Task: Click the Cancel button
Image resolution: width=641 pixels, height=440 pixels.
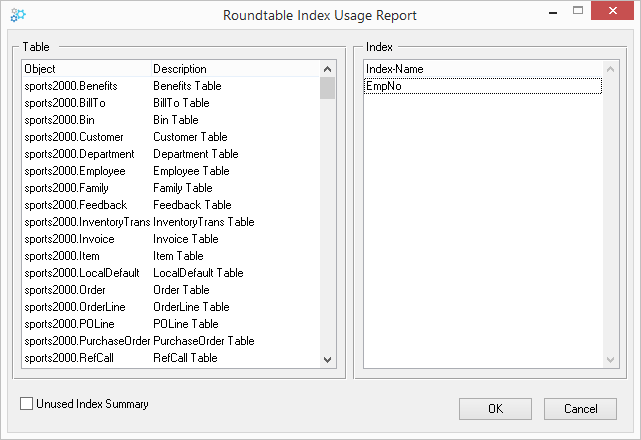Action: tap(580, 409)
